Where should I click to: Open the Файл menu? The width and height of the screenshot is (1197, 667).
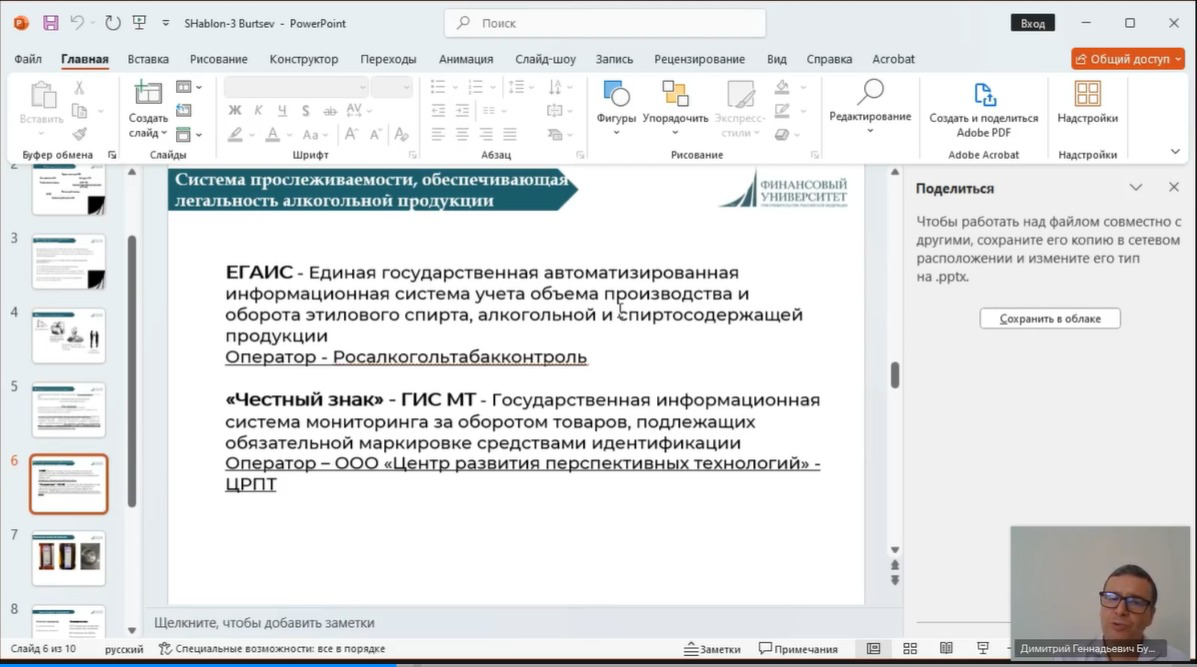pyautogui.click(x=27, y=59)
